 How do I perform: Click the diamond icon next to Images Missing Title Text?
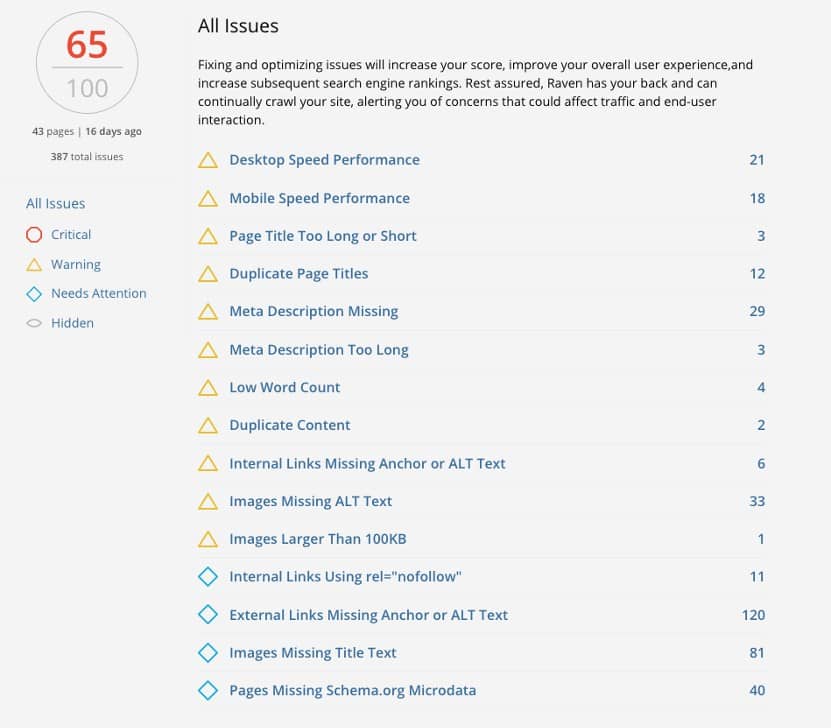tap(208, 652)
